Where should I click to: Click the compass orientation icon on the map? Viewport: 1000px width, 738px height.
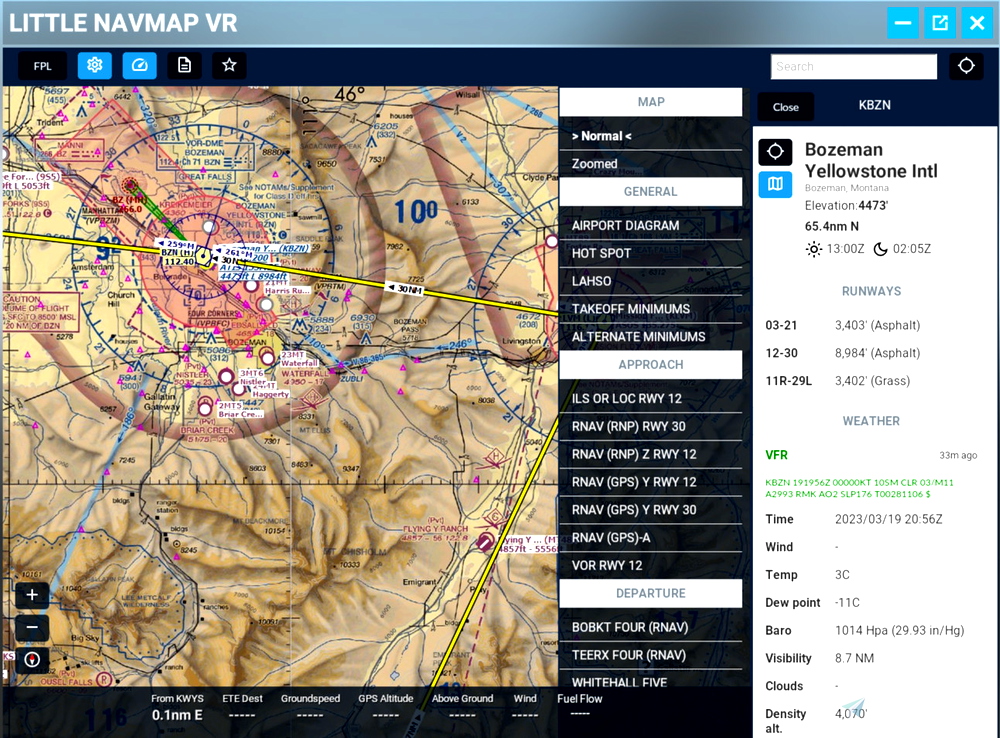(31, 659)
